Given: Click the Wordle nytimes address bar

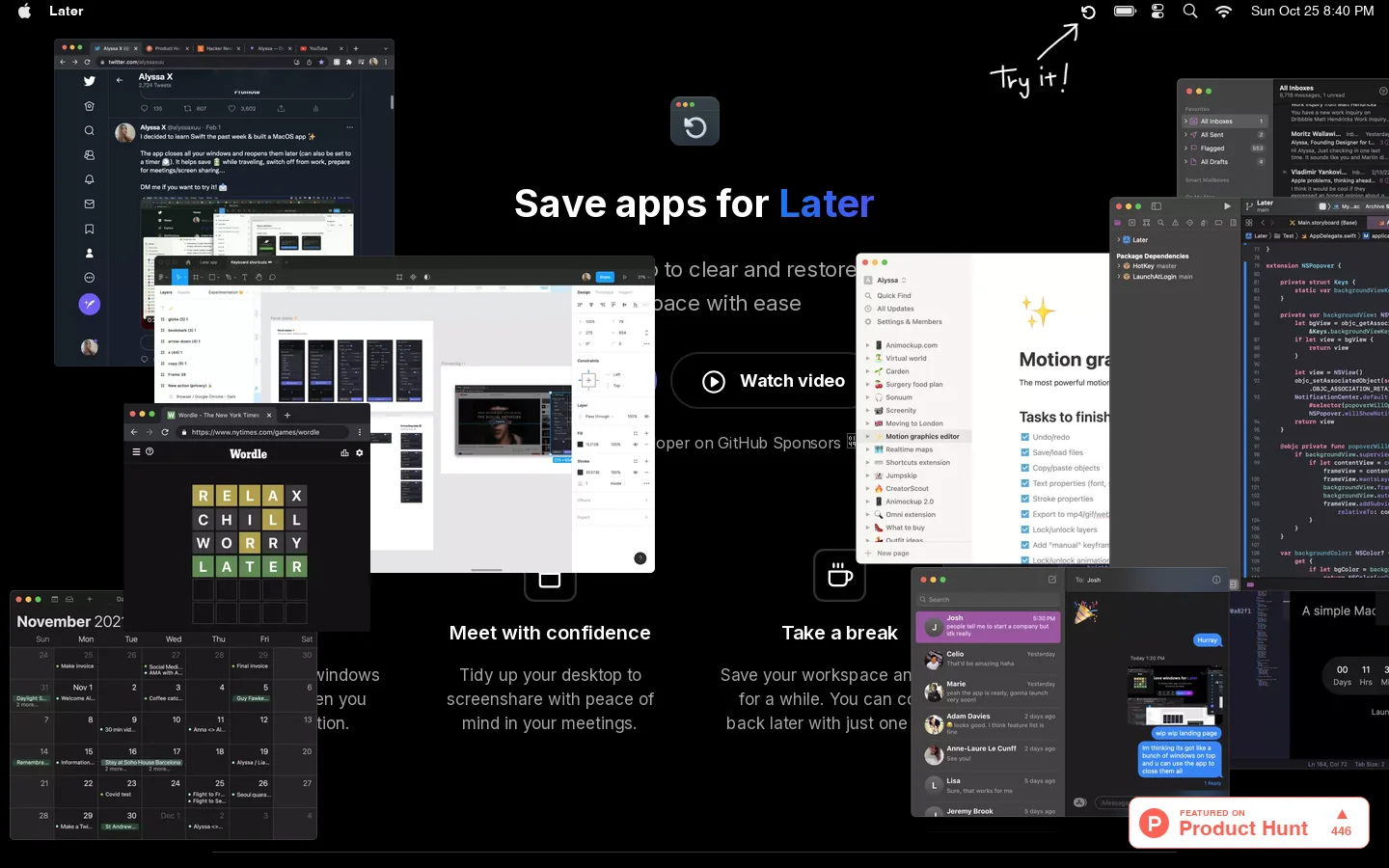Looking at the screenshot, I should [x=262, y=432].
